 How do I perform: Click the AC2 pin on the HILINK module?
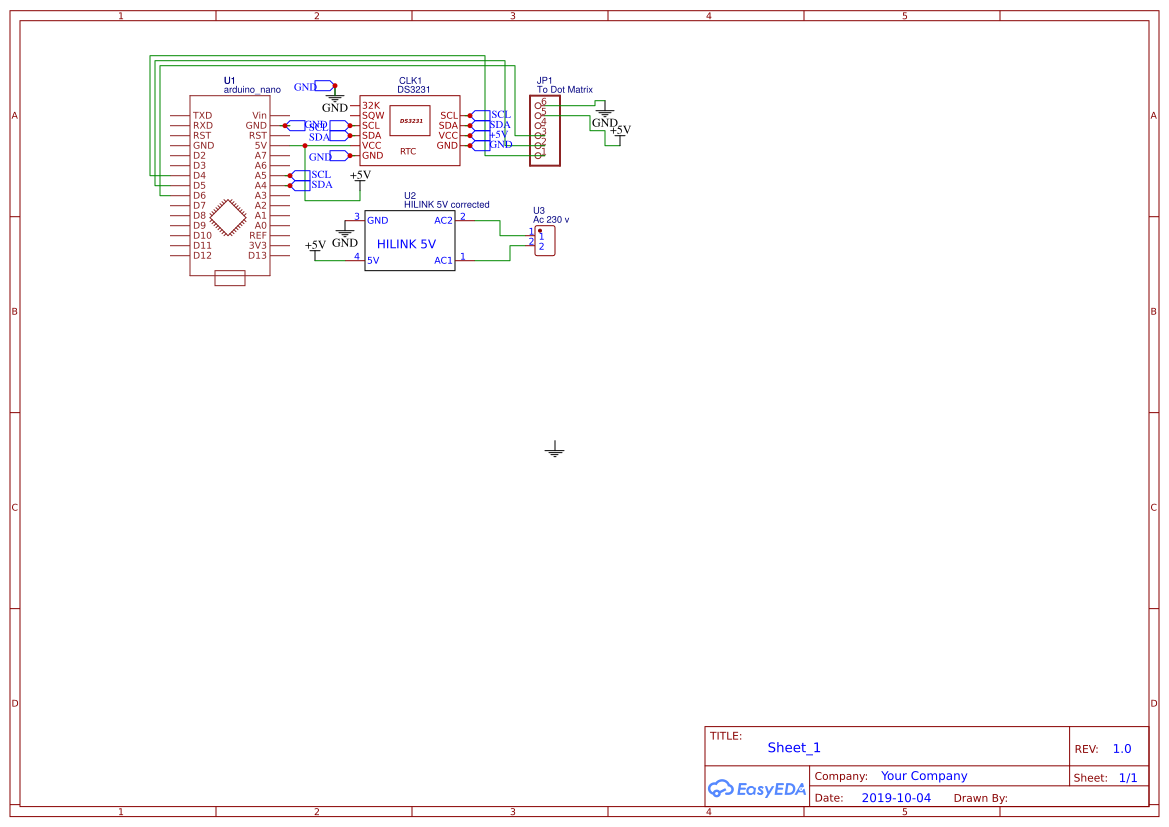click(443, 220)
